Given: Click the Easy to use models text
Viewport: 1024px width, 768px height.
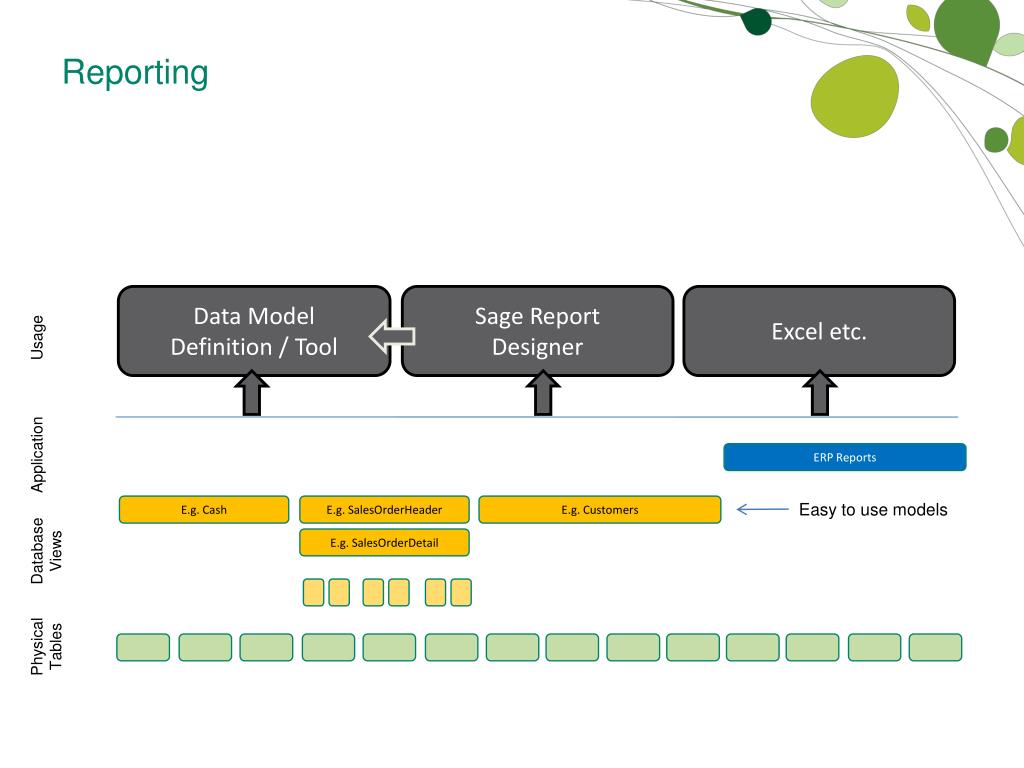Looking at the screenshot, I should (x=873, y=510).
